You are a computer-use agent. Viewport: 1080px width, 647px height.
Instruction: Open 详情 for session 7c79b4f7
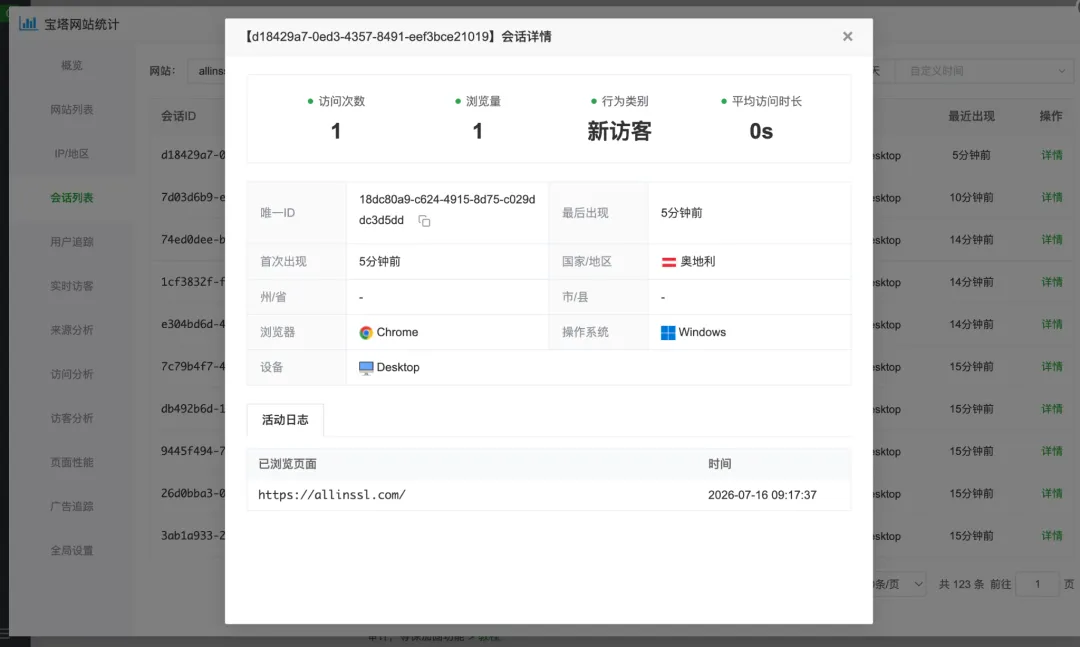1051,367
